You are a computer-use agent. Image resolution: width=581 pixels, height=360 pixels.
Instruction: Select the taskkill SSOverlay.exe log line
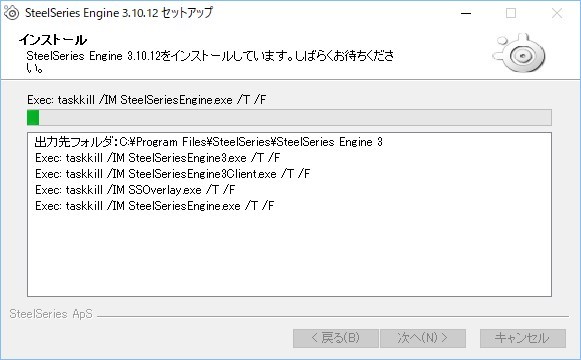[135, 190]
